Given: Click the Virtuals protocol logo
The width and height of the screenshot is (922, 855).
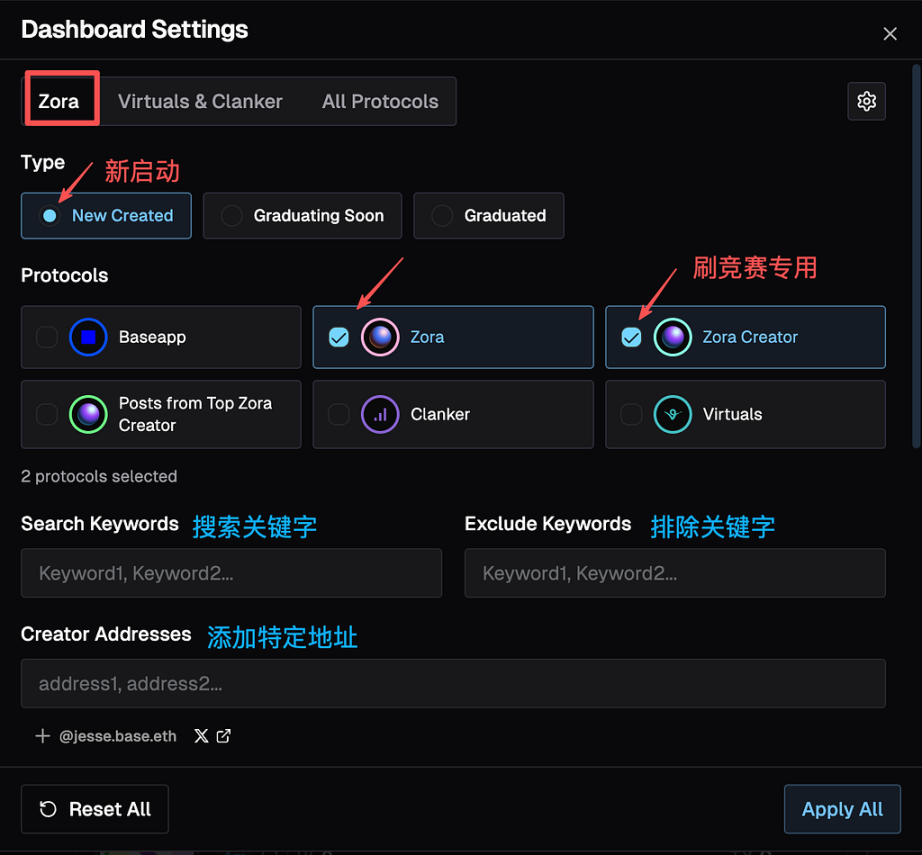Looking at the screenshot, I should click(x=672, y=414).
